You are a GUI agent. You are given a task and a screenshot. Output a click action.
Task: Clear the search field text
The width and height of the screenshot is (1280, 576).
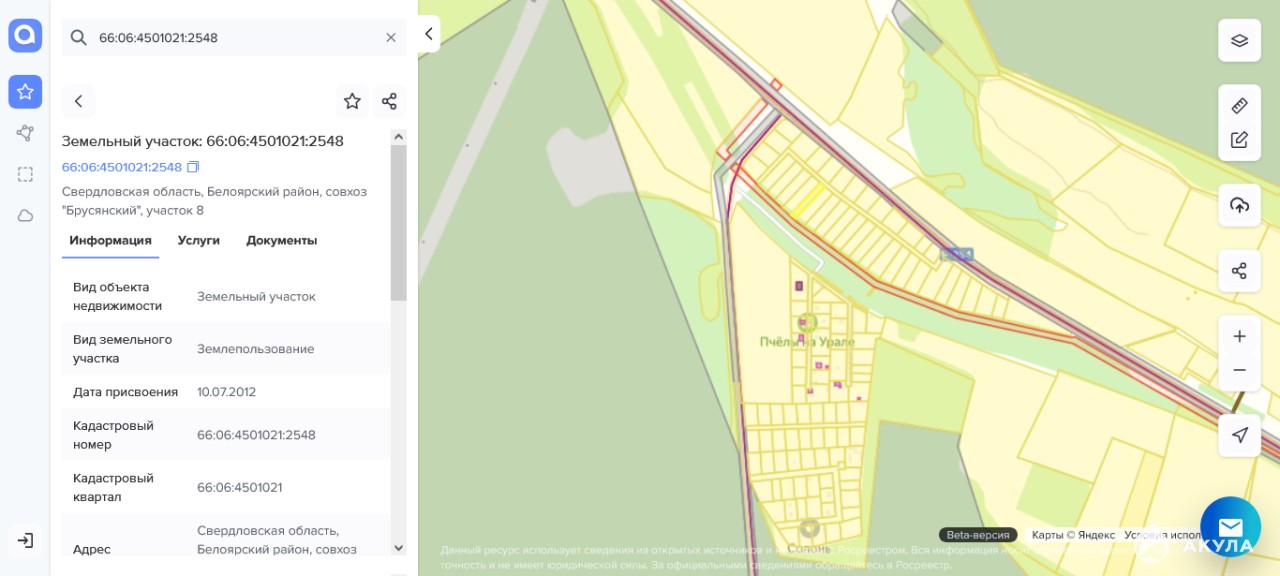coord(391,38)
